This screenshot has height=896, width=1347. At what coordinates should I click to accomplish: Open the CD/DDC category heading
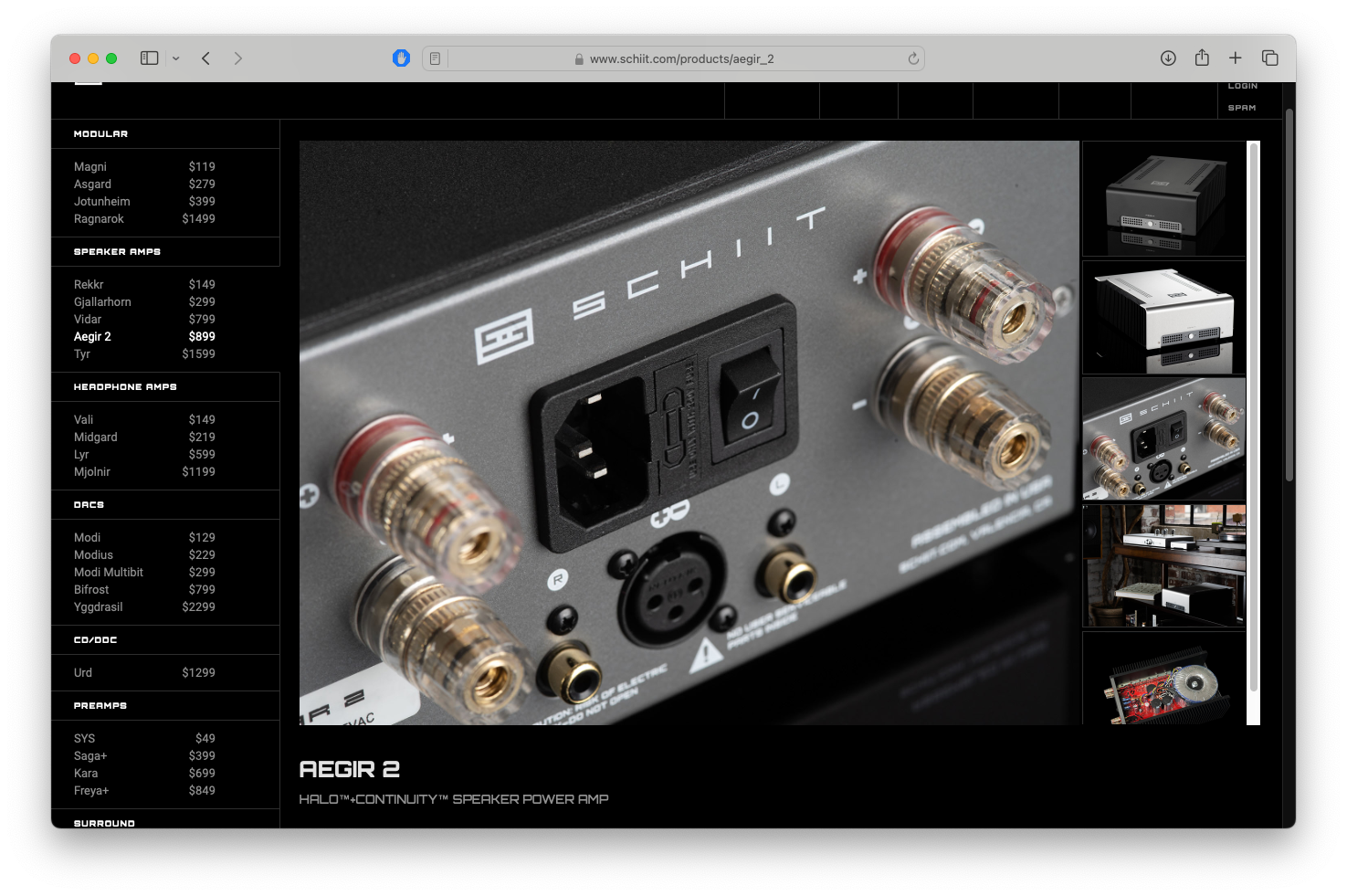pyautogui.click(x=95, y=640)
